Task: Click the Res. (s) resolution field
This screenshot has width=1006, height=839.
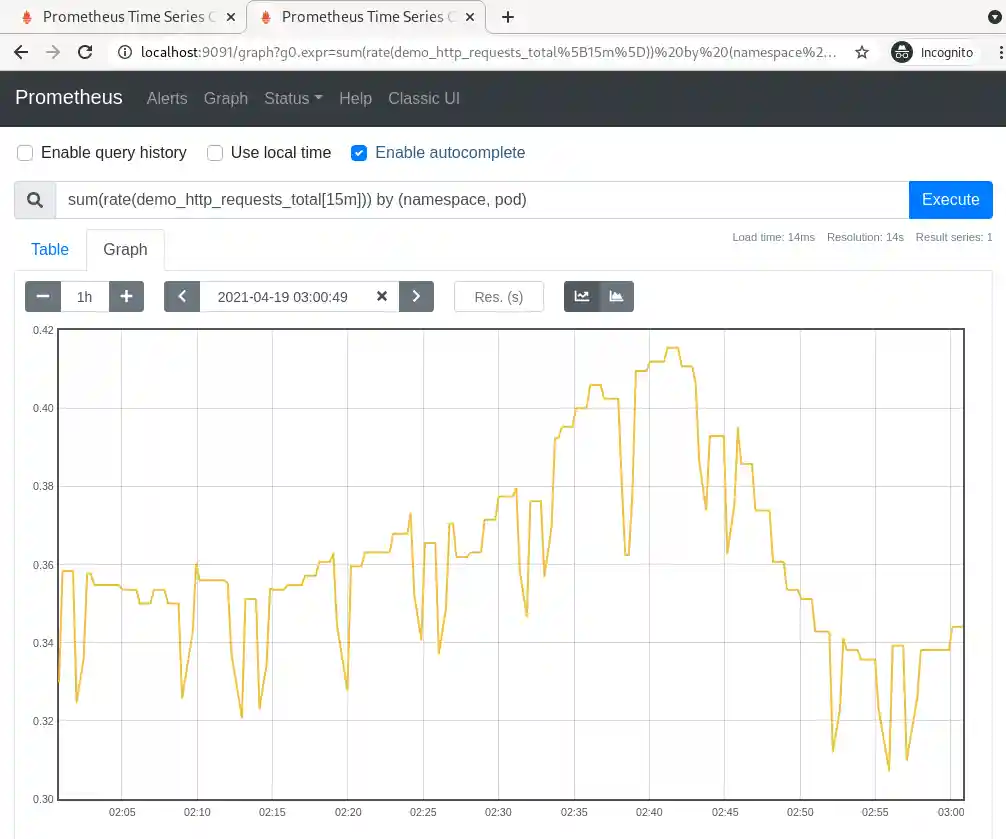Action: tap(499, 296)
